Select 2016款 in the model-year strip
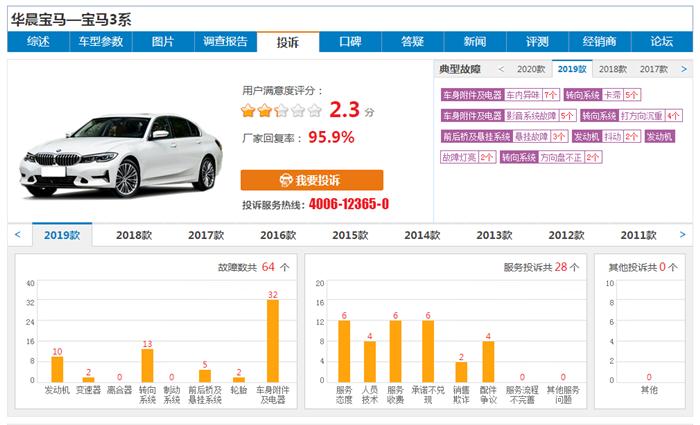The width and height of the screenshot is (700, 425). tap(278, 235)
